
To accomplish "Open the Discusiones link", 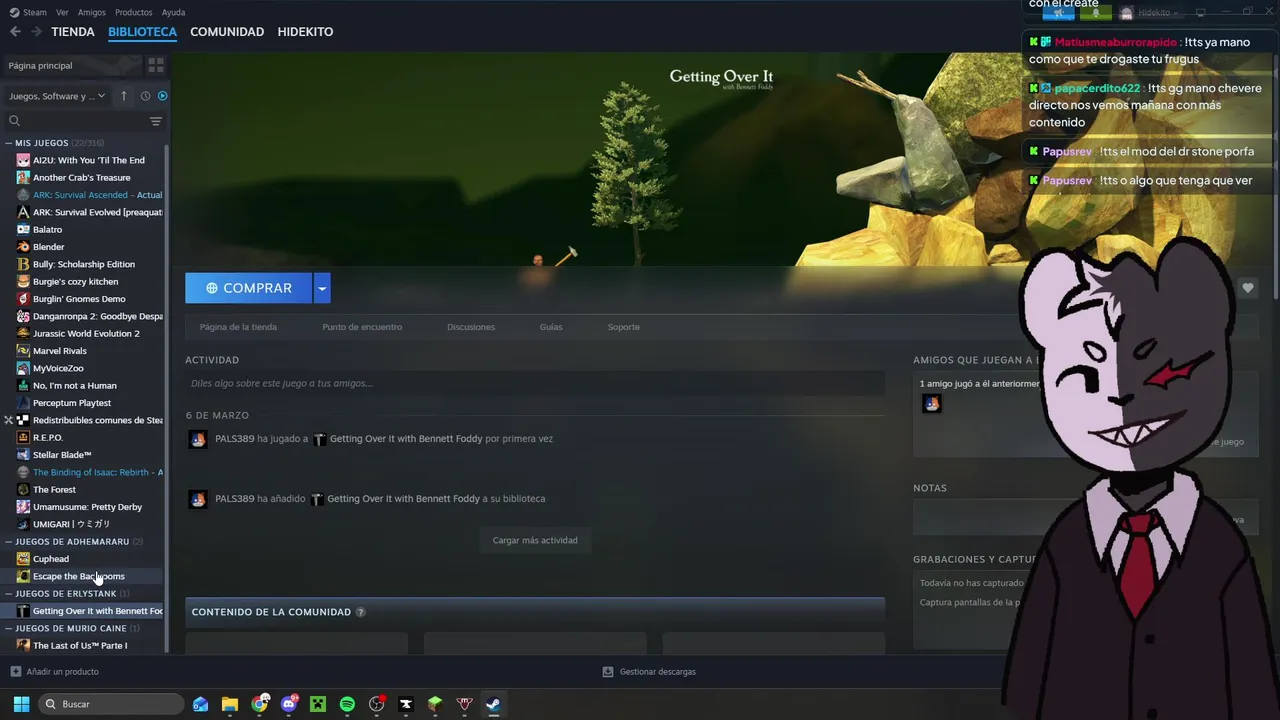I will (471, 327).
